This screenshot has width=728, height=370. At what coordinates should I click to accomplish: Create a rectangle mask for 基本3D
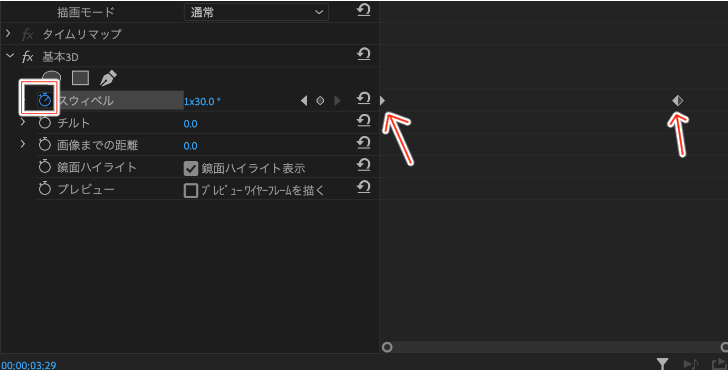(80, 78)
